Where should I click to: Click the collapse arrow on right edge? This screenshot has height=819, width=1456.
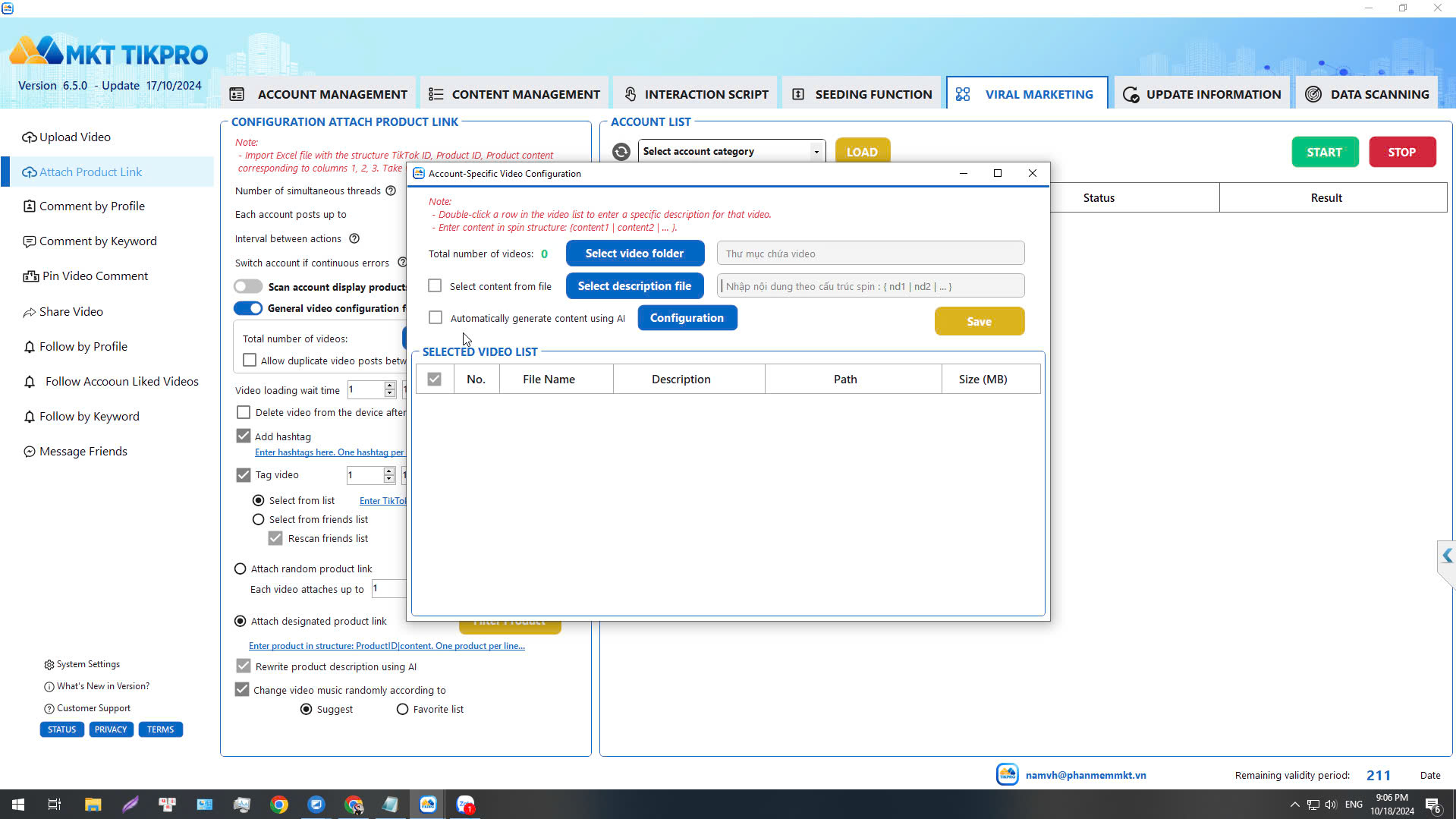(1447, 556)
